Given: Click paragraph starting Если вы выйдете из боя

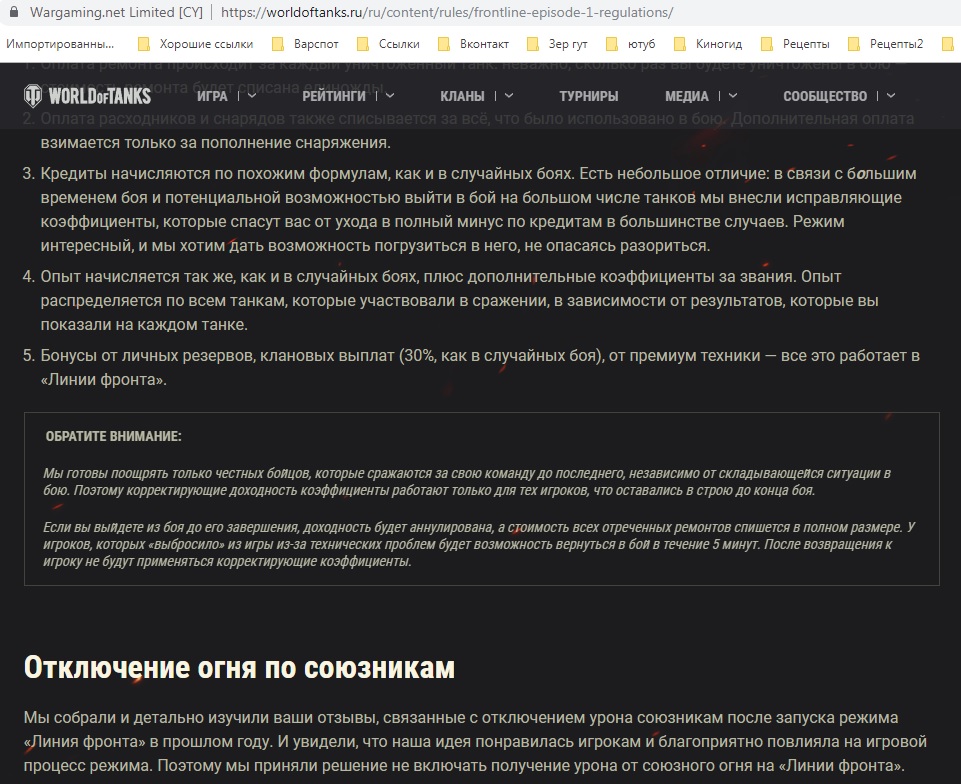Looking at the screenshot, I should (479, 544).
